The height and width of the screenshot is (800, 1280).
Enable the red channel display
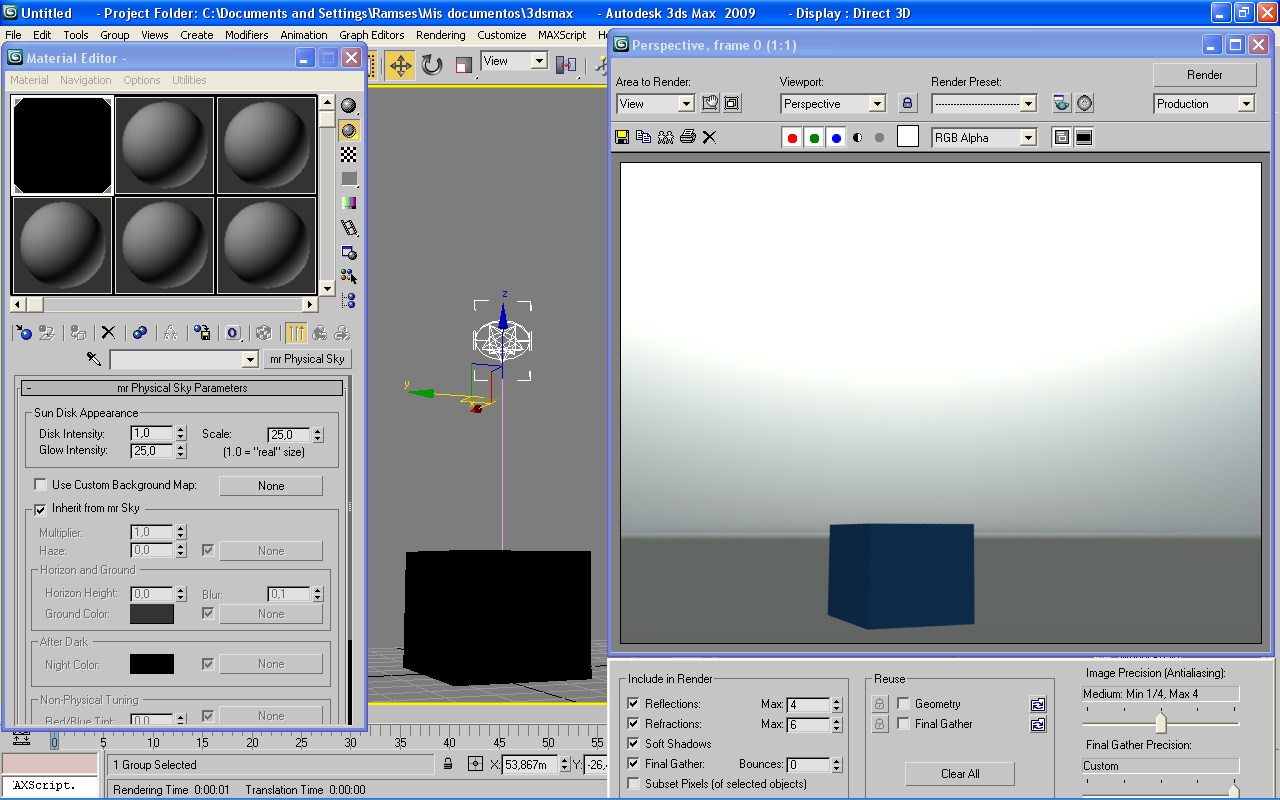[x=793, y=138]
